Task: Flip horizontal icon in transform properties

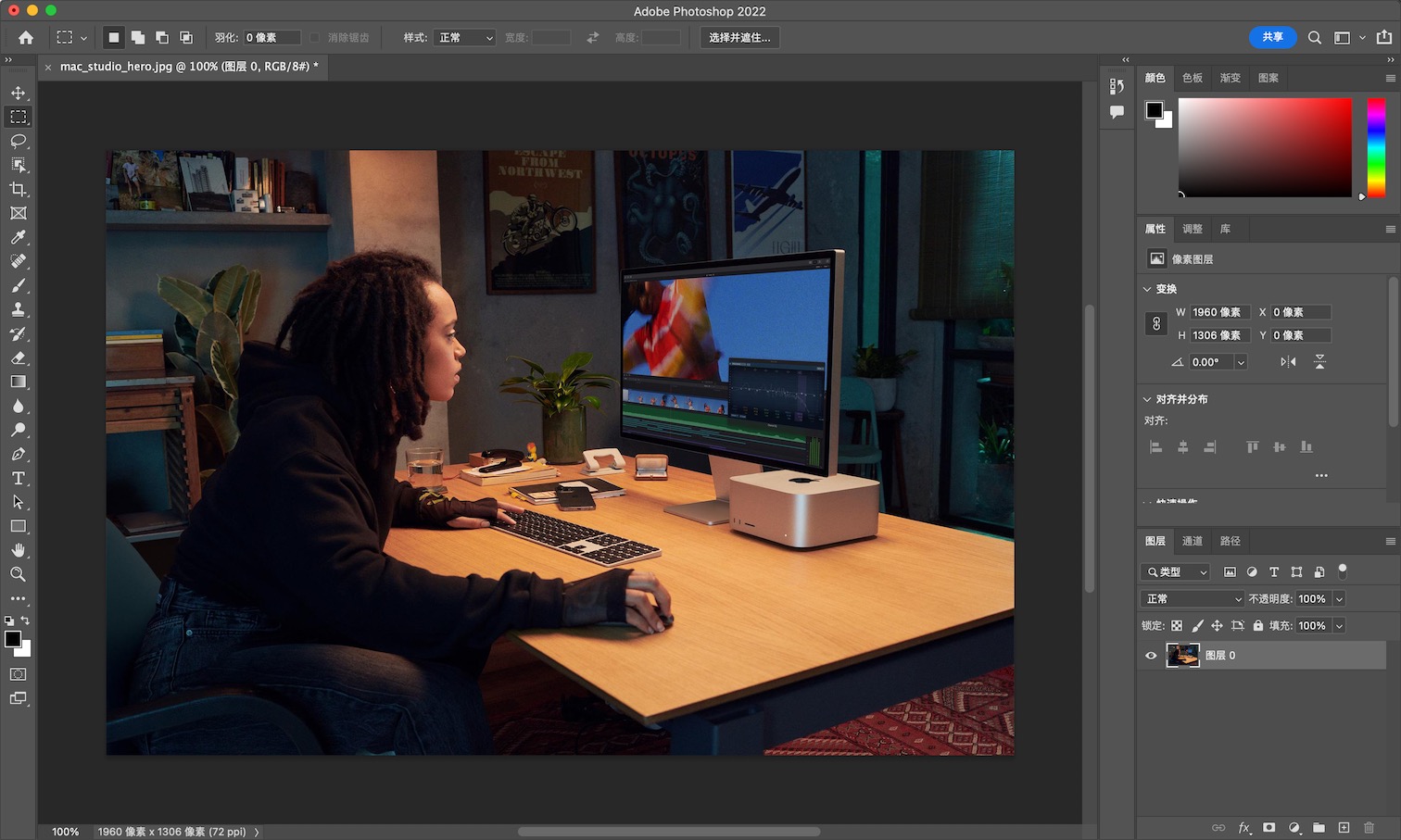Action: point(1288,362)
